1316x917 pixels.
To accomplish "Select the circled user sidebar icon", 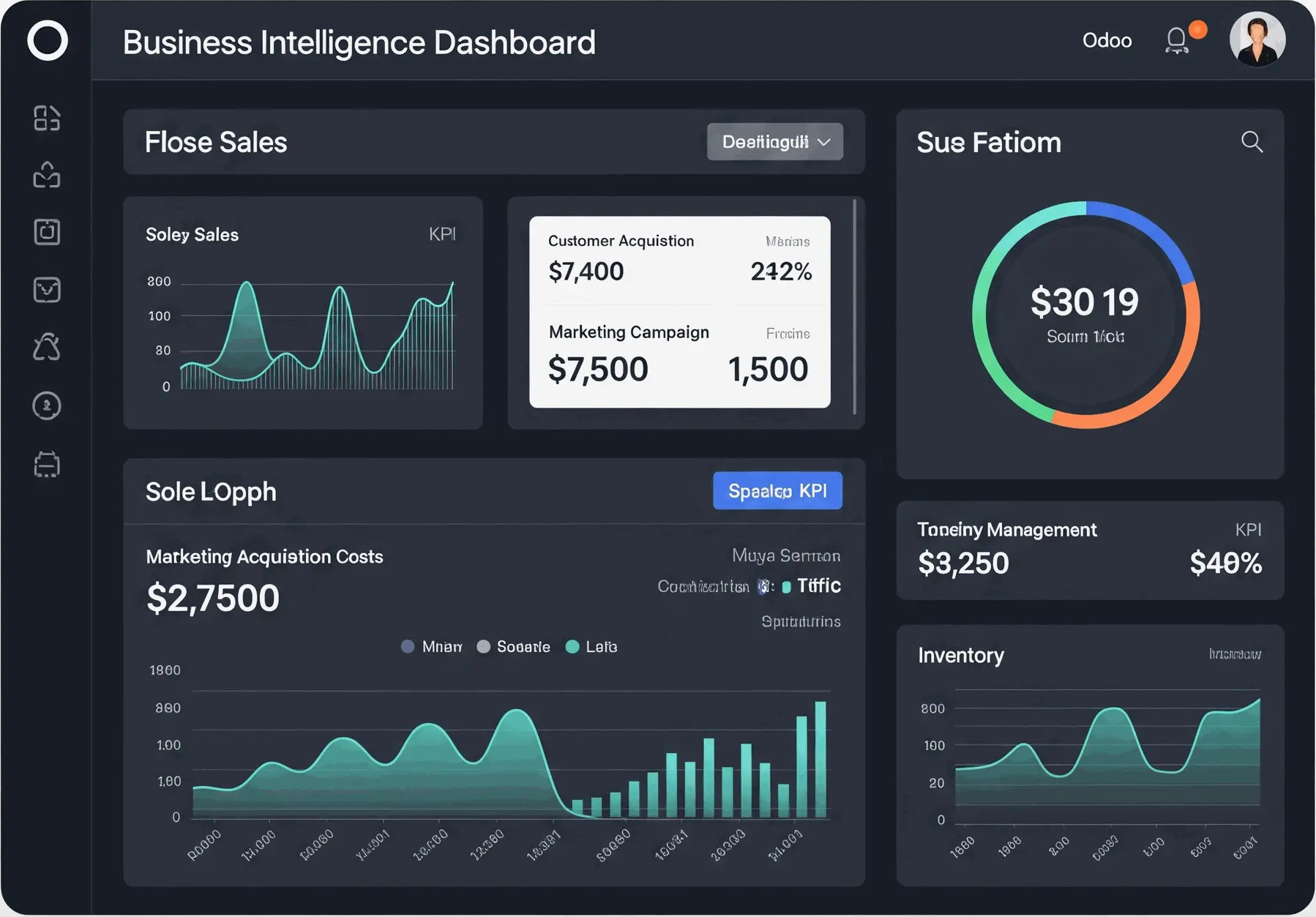I will tap(47, 405).
